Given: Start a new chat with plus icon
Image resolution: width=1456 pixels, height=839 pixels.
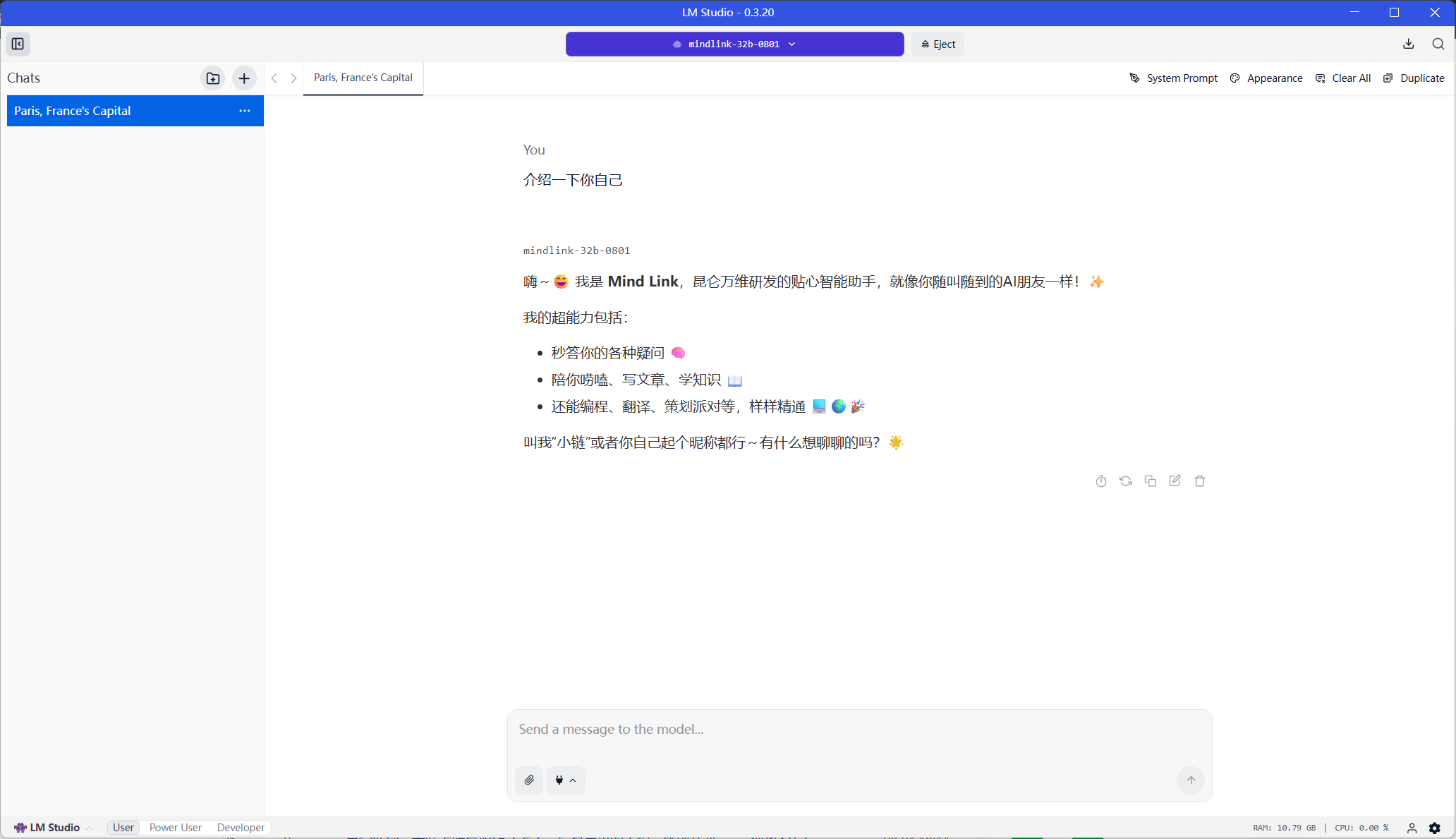Looking at the screenshot, I should (x=244, y=78).
